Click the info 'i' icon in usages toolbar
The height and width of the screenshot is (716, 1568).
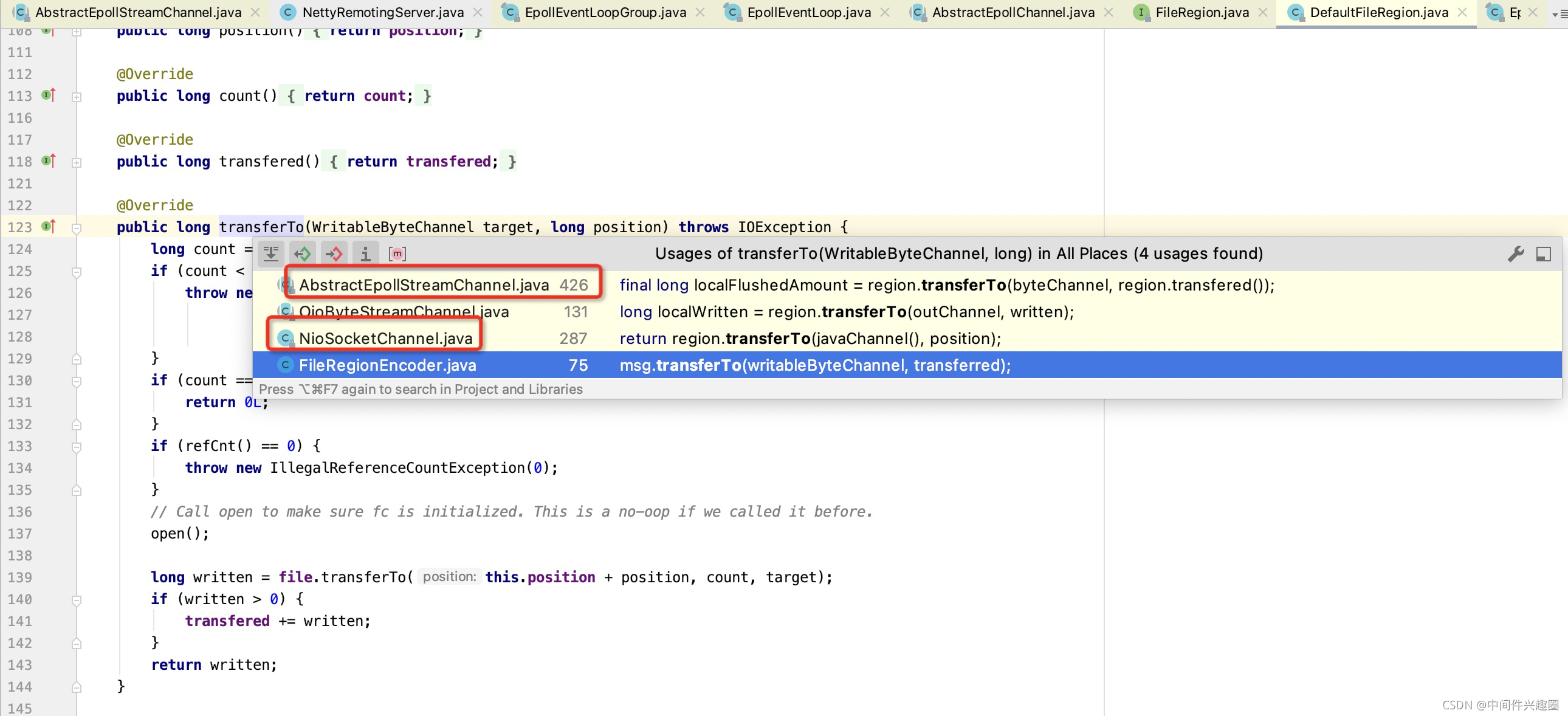click(365, 253)
